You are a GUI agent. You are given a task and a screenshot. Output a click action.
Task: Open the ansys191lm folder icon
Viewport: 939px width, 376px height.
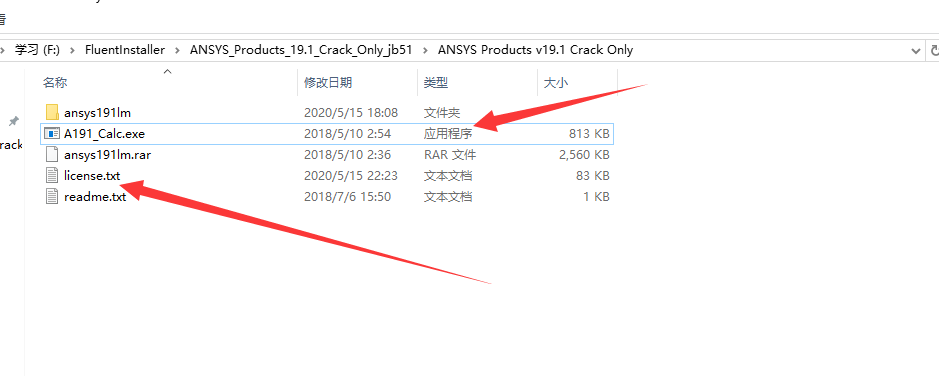52,112
